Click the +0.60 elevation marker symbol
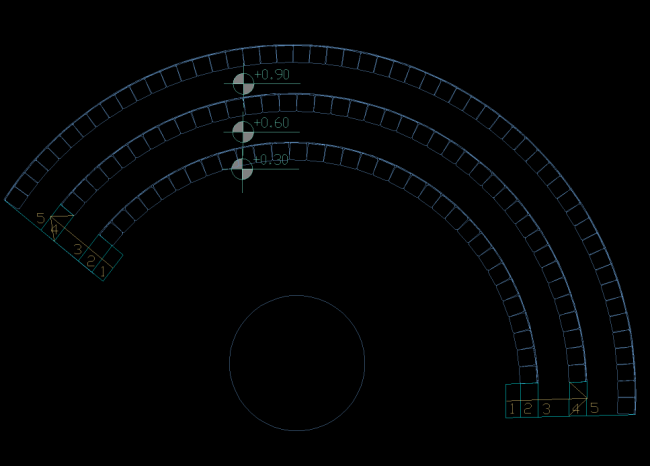 point(242,131)
